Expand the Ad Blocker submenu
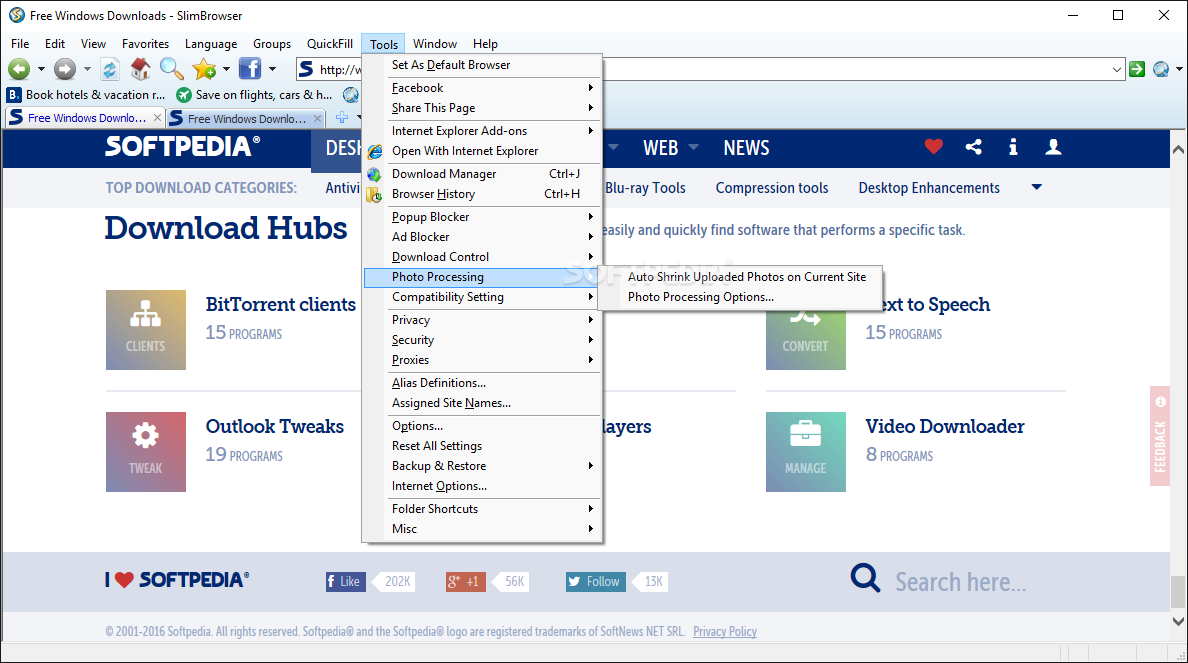1188x663 pixels. coord(482,237)
